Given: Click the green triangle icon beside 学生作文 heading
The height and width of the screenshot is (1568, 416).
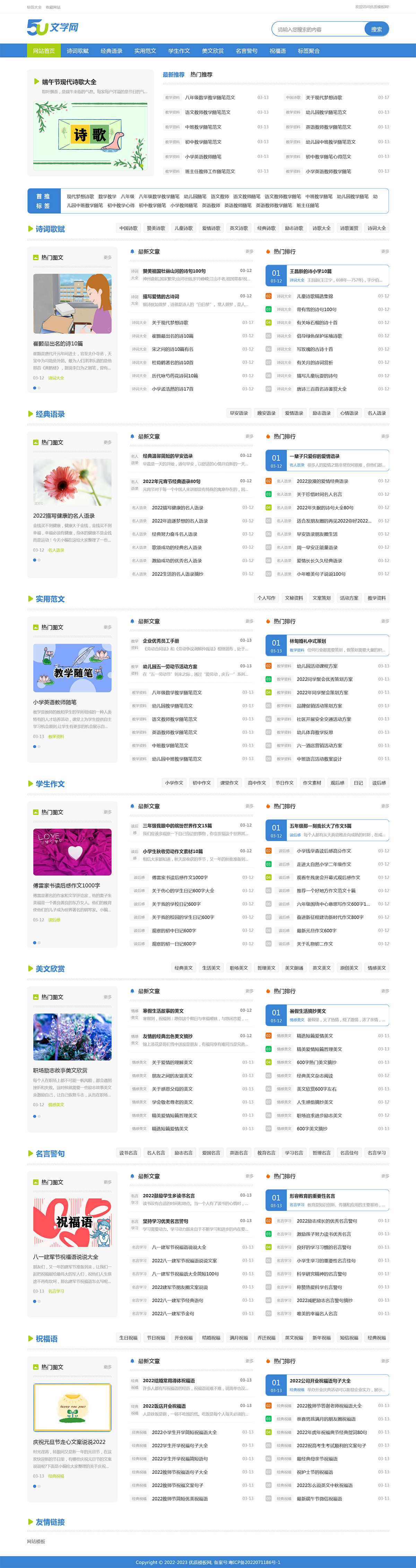Looking at the screenshot, I should (31, 783).
